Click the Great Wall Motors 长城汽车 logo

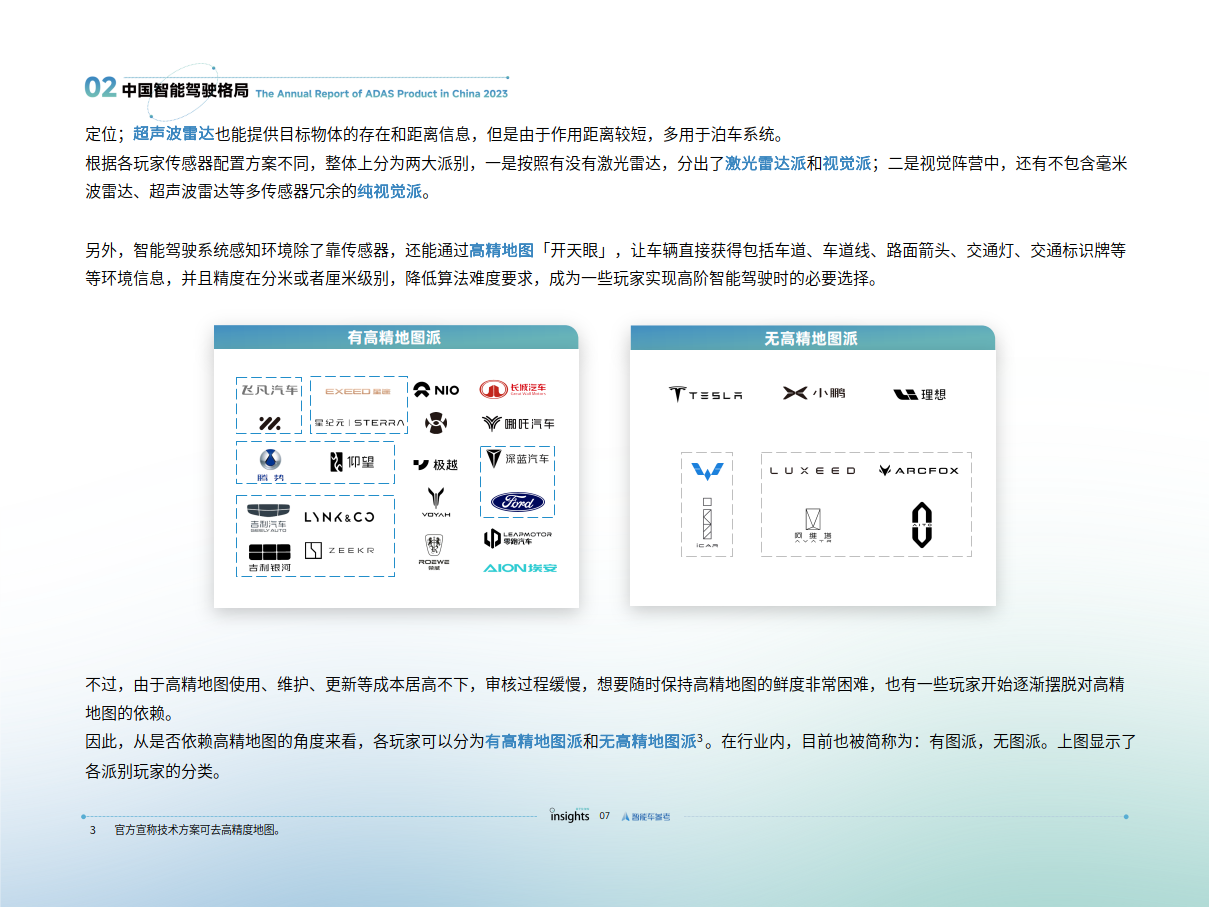click(513, 389)
